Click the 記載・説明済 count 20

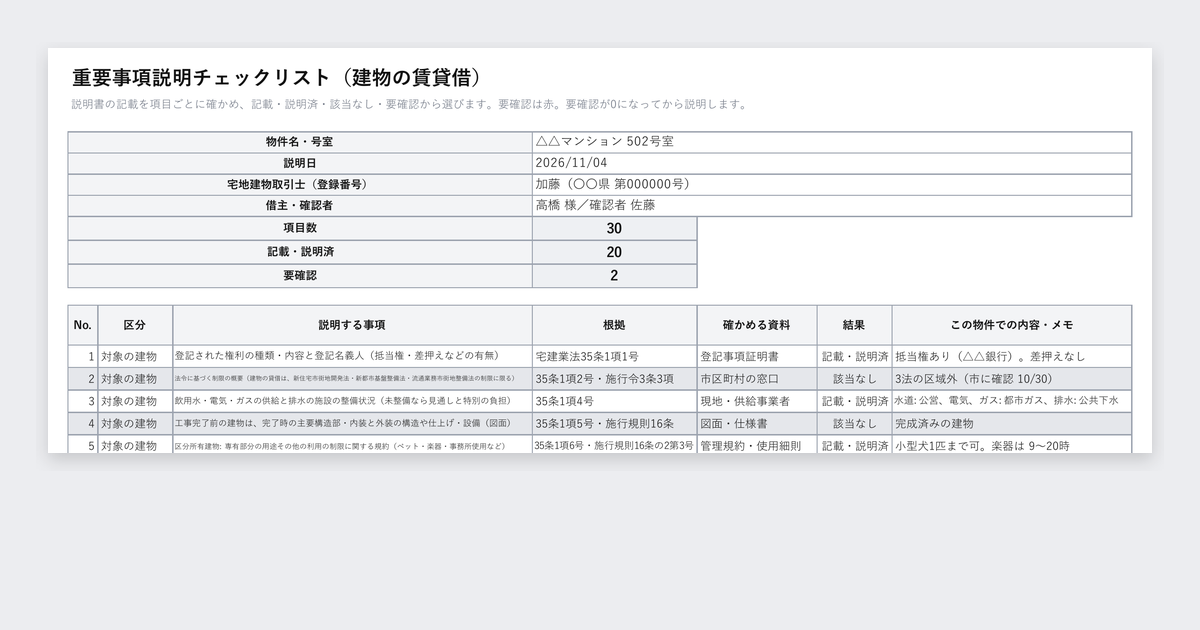click(x=614, y=252)
